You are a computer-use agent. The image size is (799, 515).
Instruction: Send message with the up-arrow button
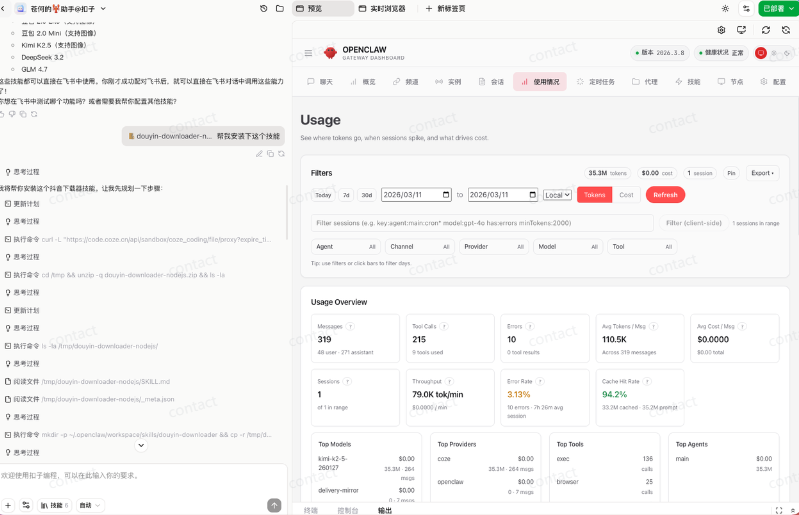tap(274, 505)
